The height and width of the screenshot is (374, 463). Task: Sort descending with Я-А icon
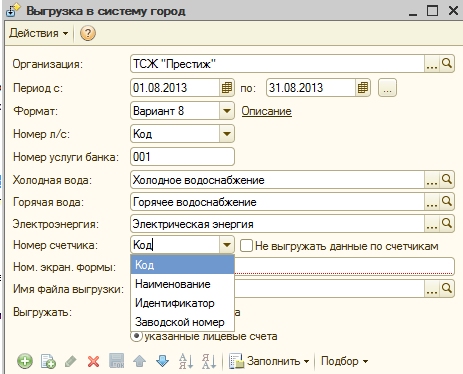(x=209, y=361)
